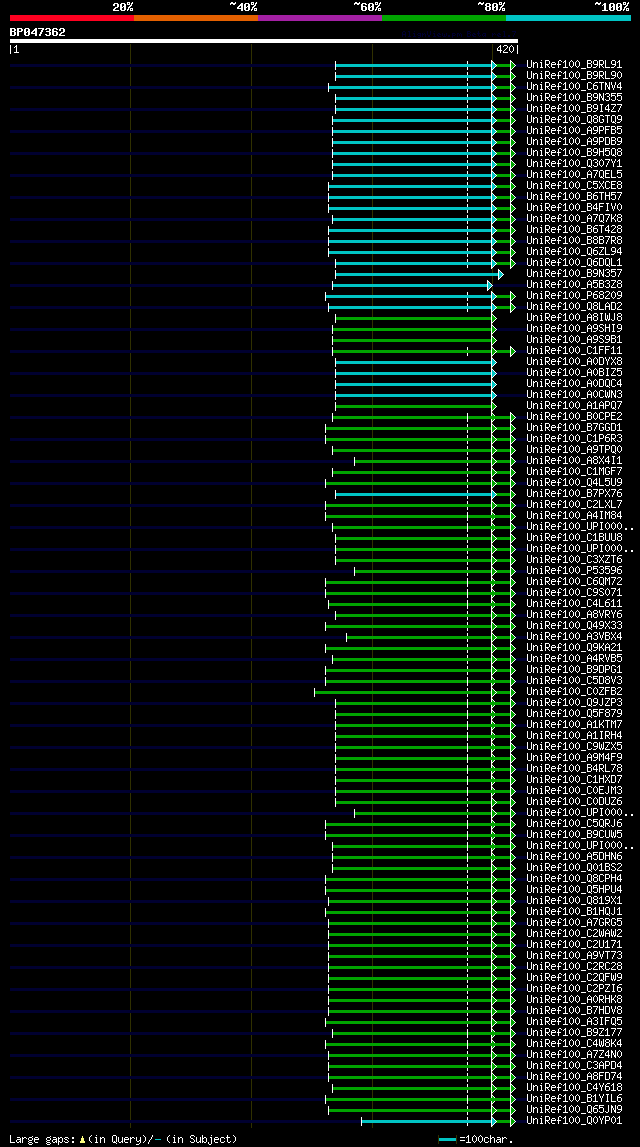Select the UniRef100_P68209 label
This screenshot has width=640, height=1147.
[x=574, y=296]
